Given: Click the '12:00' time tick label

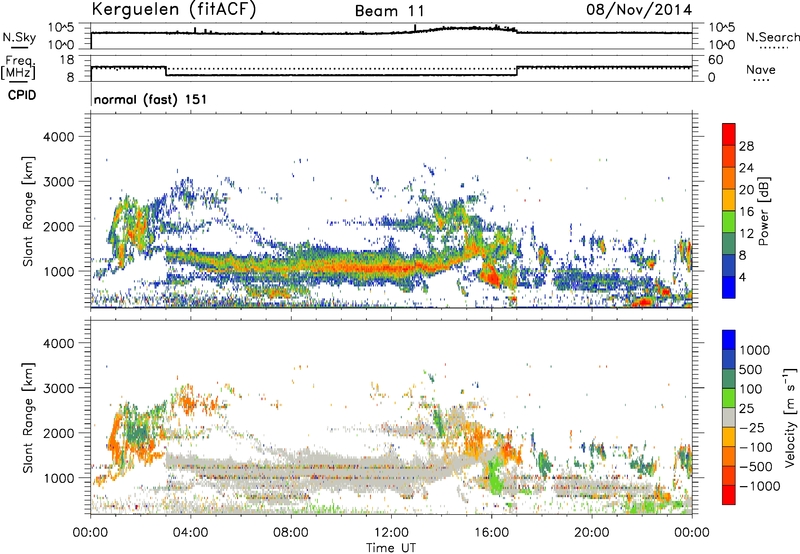Looking at the screenshot, I should pos(391,533).
